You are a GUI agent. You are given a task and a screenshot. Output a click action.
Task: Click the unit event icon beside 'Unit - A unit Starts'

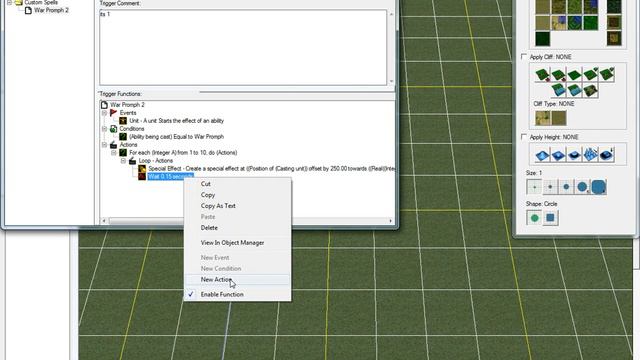point(123,121)
